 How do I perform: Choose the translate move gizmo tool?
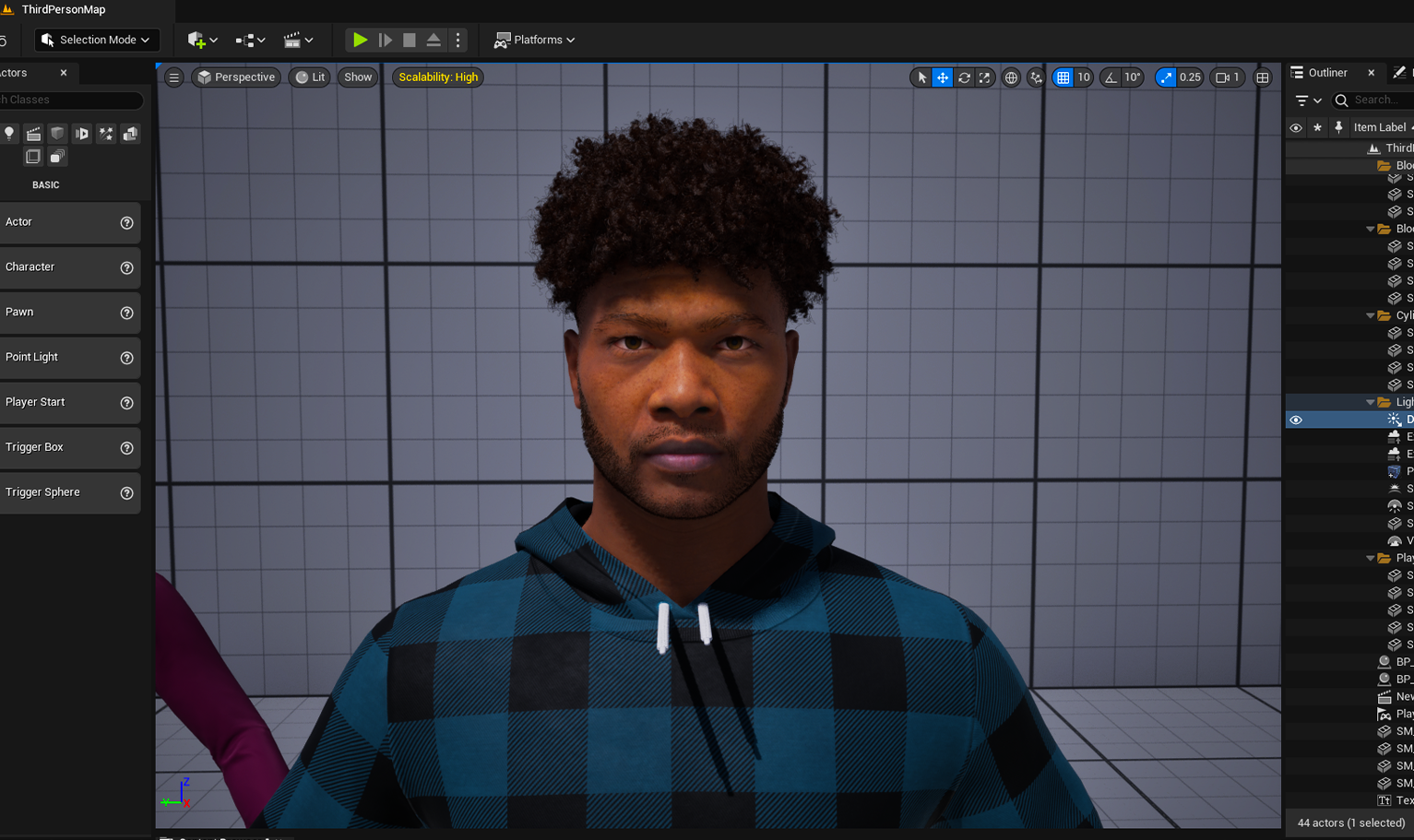[943, 77]
